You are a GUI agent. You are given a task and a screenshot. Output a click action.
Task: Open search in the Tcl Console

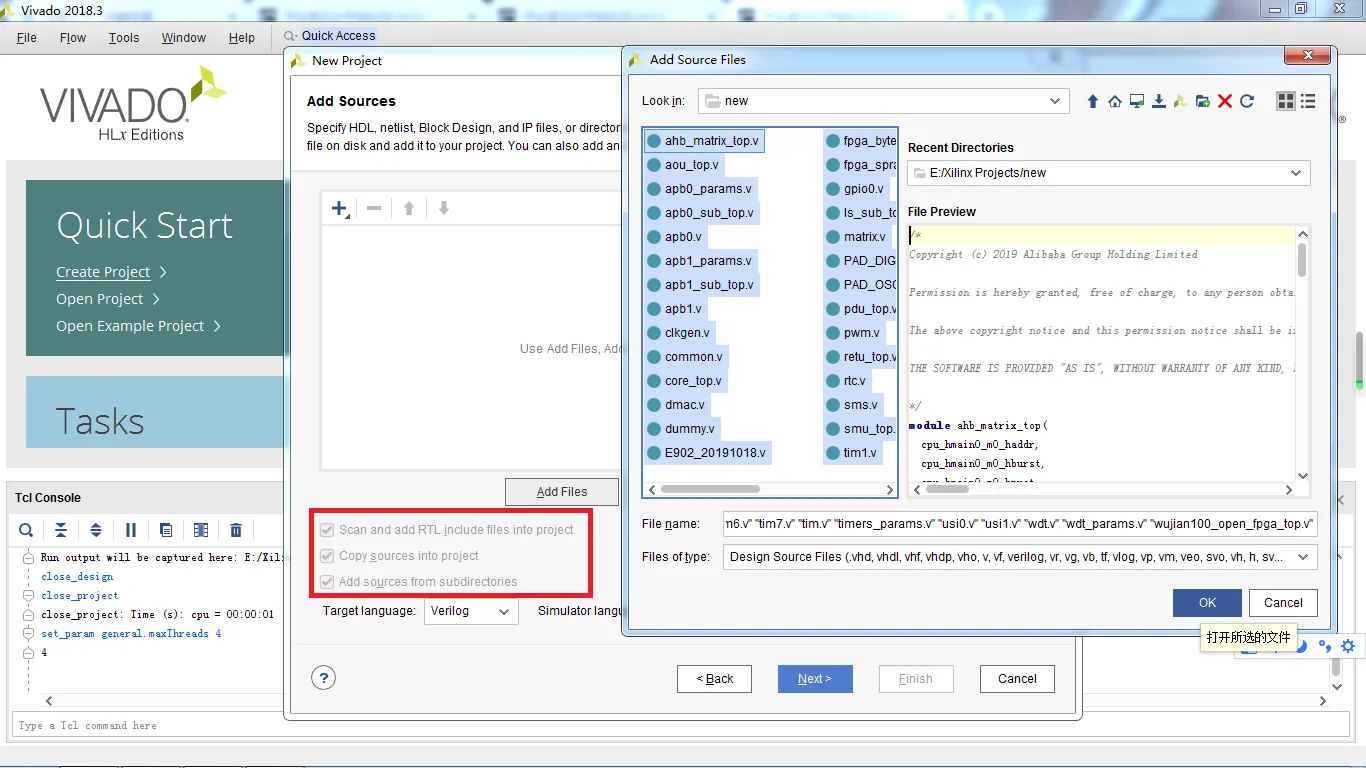26,530
